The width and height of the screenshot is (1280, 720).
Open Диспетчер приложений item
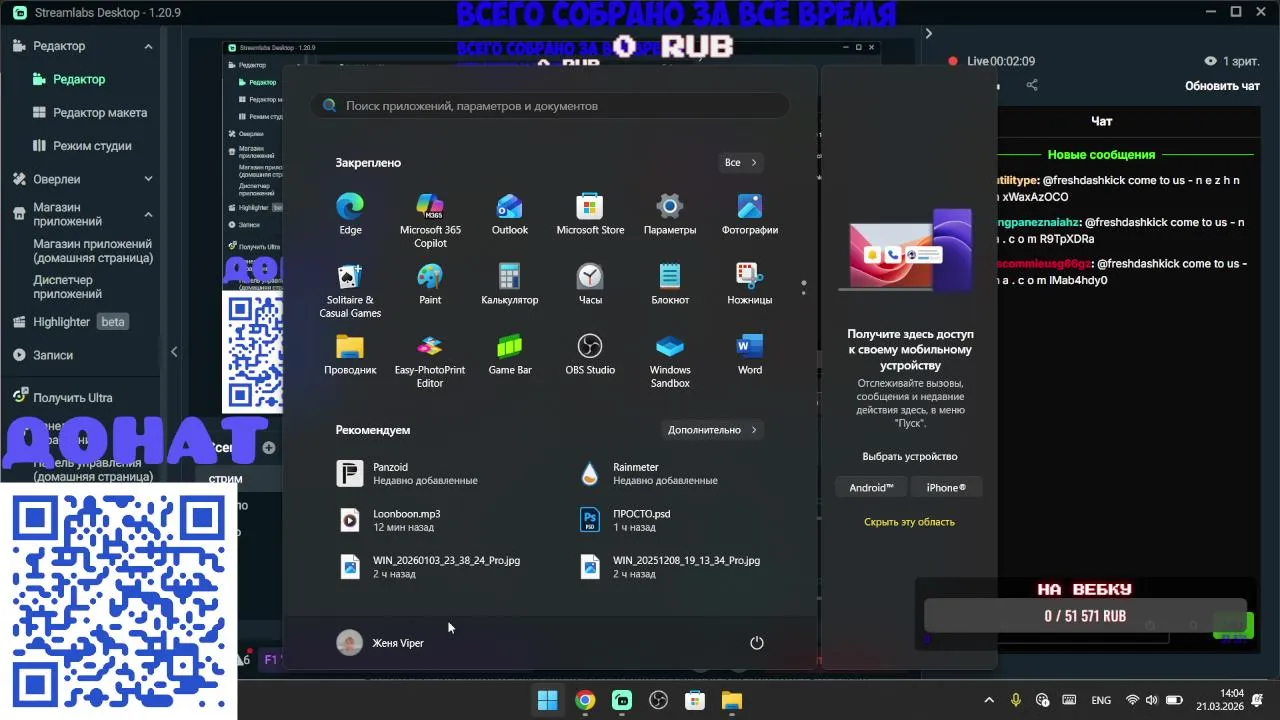click(x=68, y=287)
